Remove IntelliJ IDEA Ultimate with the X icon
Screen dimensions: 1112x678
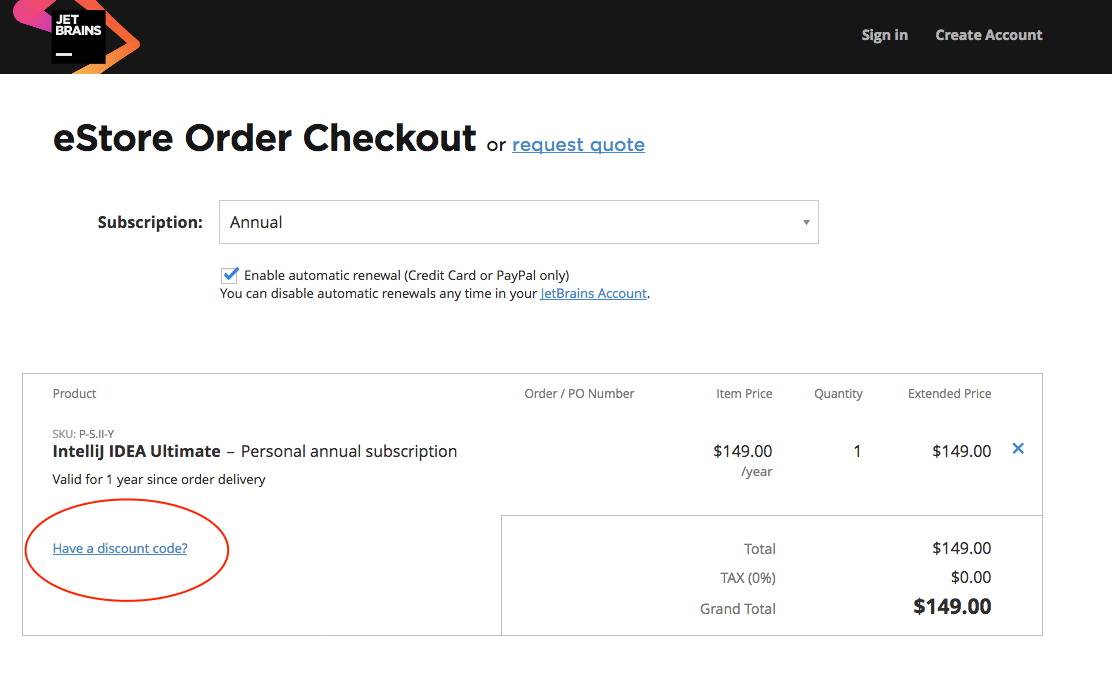point(1018,449)
